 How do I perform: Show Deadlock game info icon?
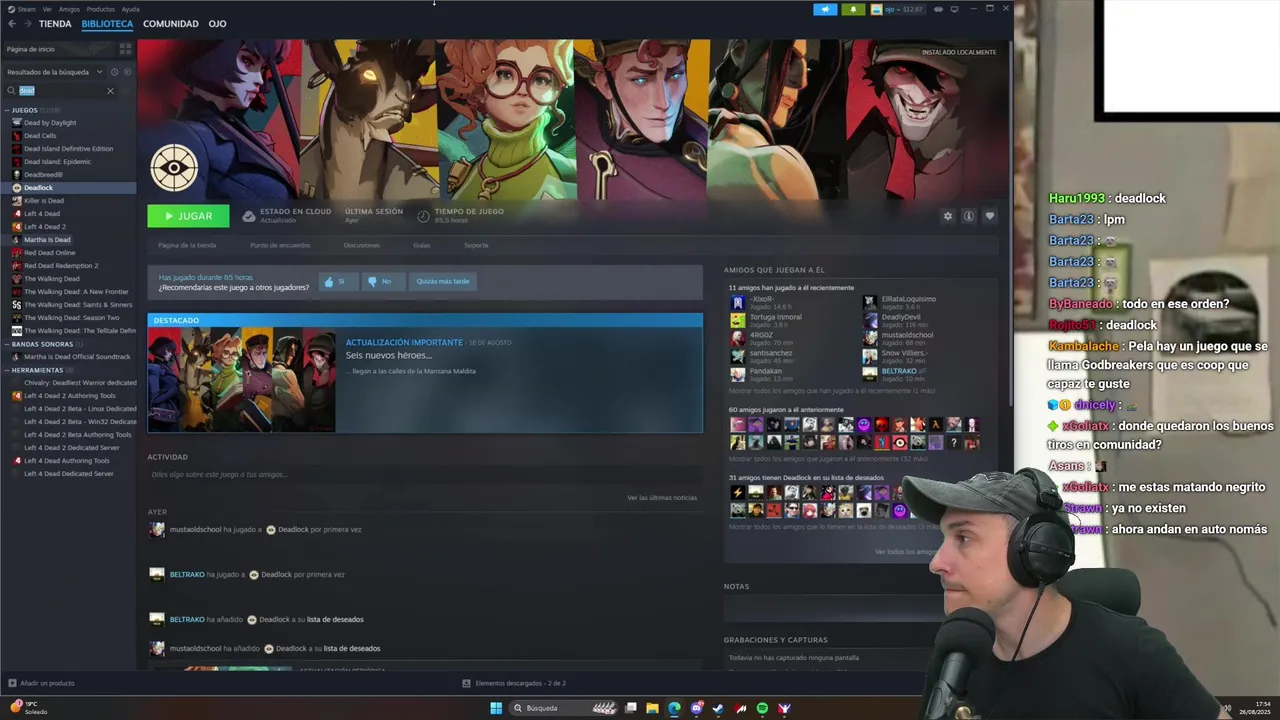(968, 216)
